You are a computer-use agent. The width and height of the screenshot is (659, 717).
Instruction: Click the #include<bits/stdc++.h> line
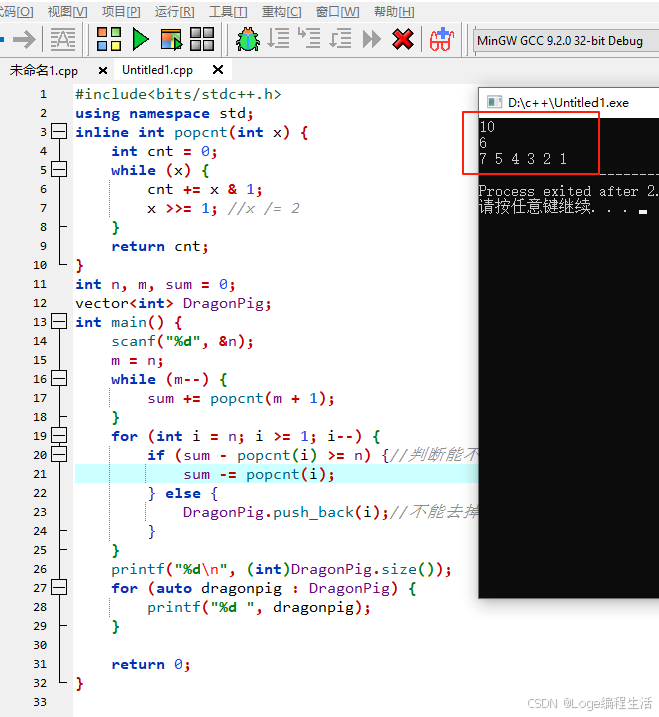click(178, 94)
